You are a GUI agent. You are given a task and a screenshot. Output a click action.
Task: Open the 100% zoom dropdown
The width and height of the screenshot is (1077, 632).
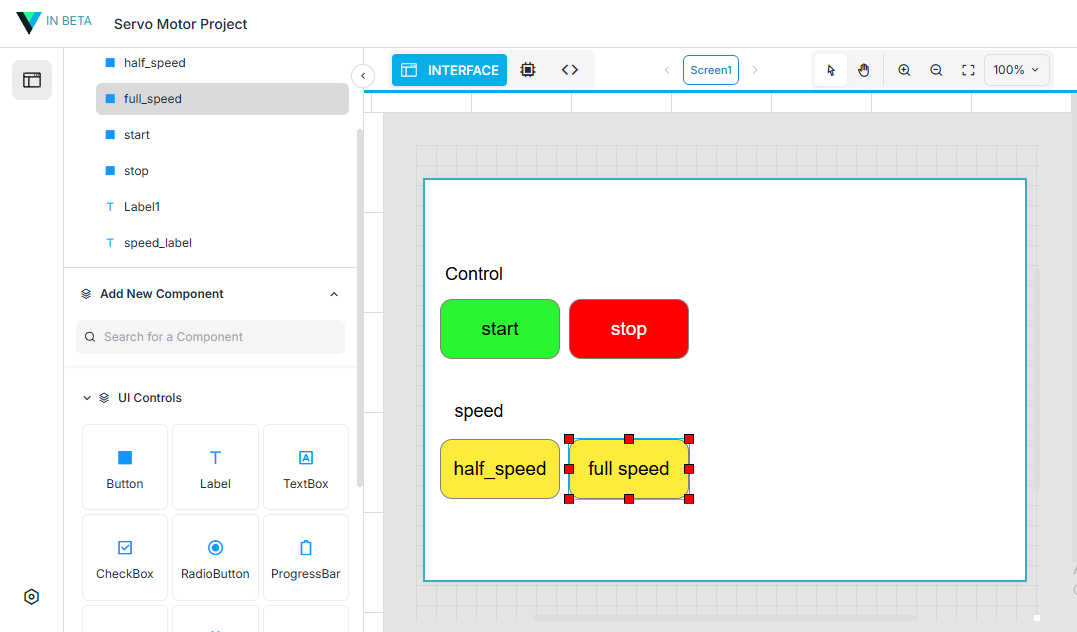click(x=1017, y=70)
